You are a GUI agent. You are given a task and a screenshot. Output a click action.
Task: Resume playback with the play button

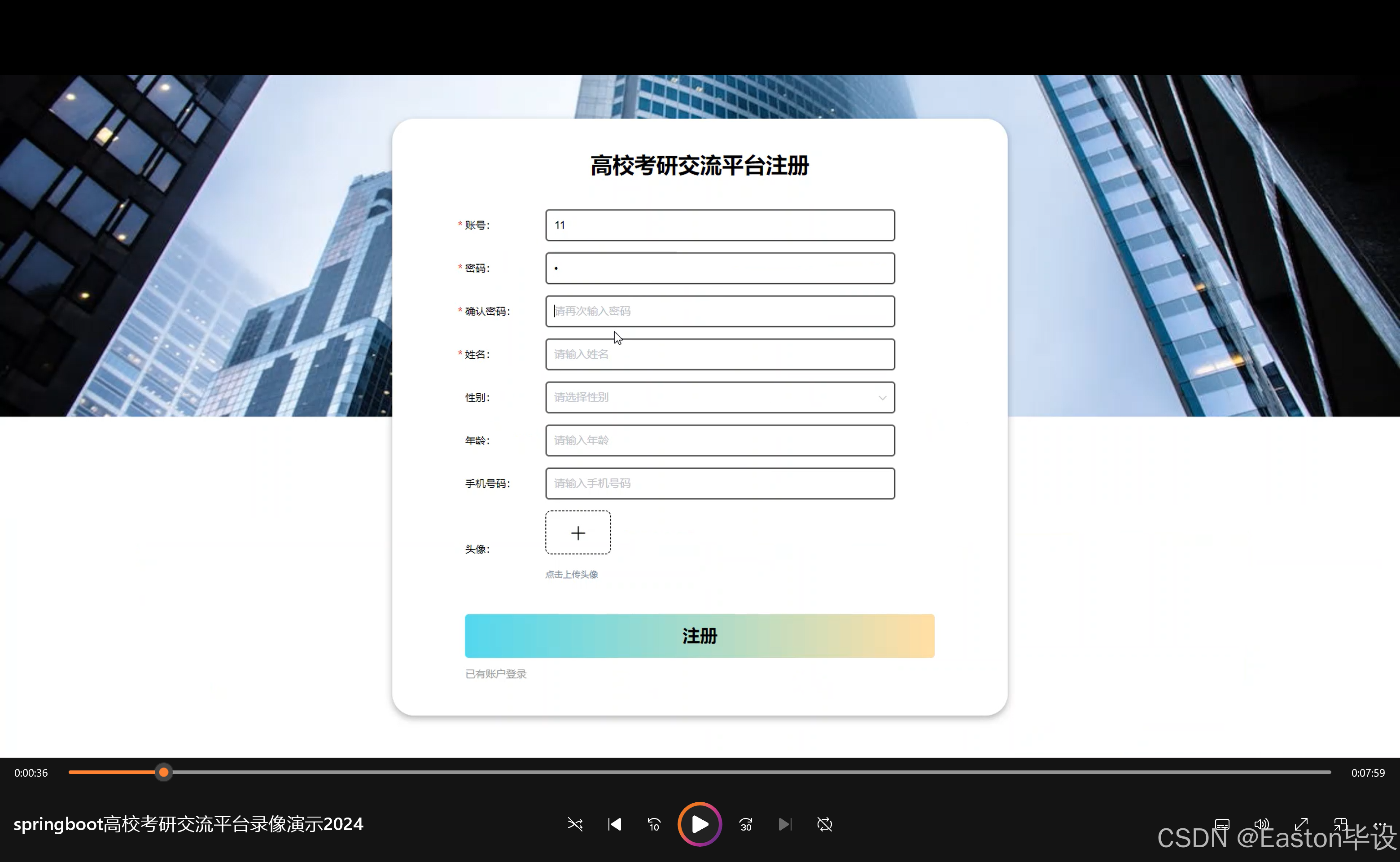(x=699, y=824)
